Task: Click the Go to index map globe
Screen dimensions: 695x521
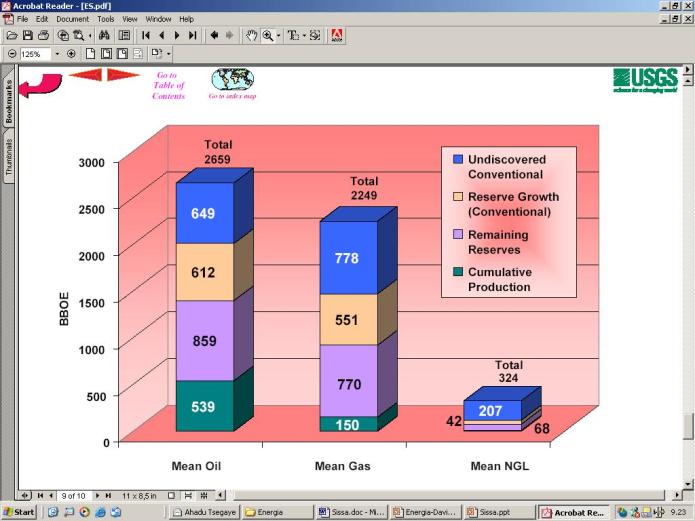Action: coord(232,80)
